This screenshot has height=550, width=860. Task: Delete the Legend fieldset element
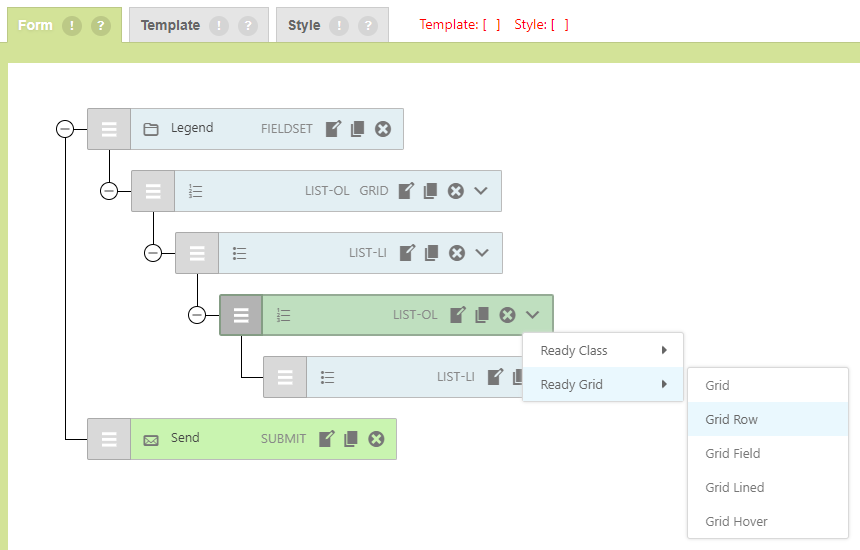click(383, 129)
